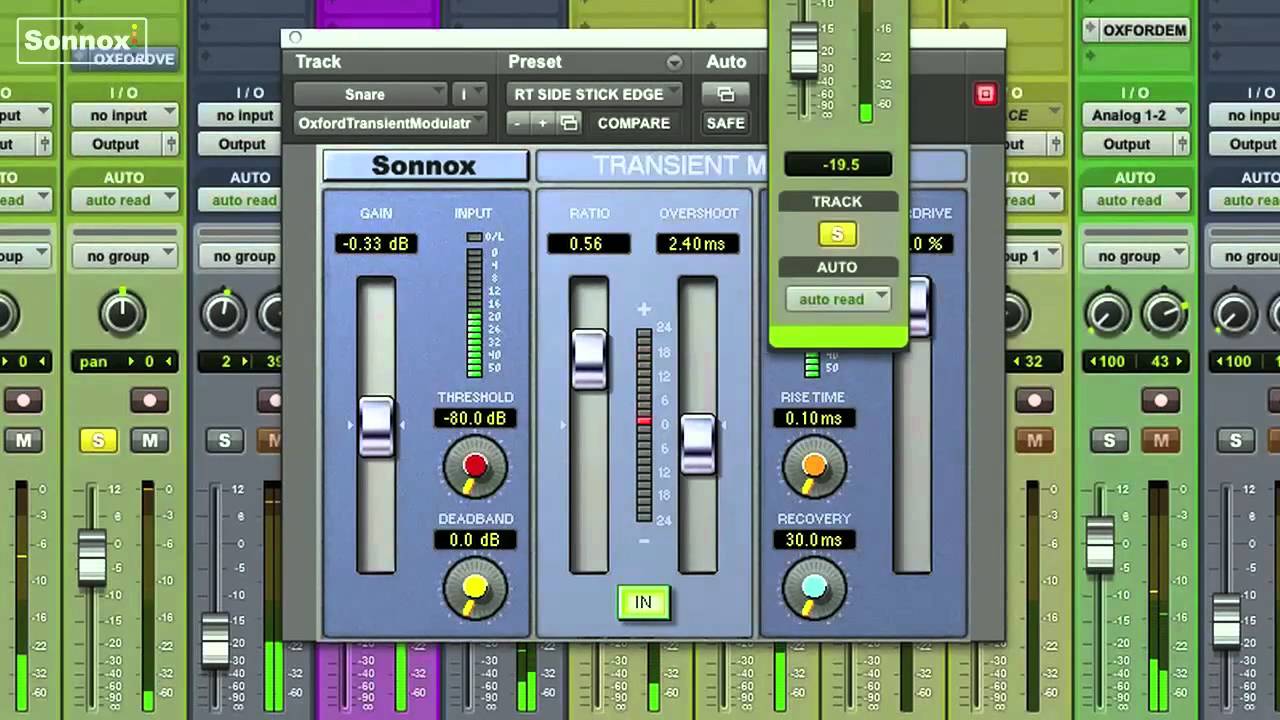Click the Threshold value -80.0 dB
Screen dimensions: 1280x720
(x=475, y=418)
